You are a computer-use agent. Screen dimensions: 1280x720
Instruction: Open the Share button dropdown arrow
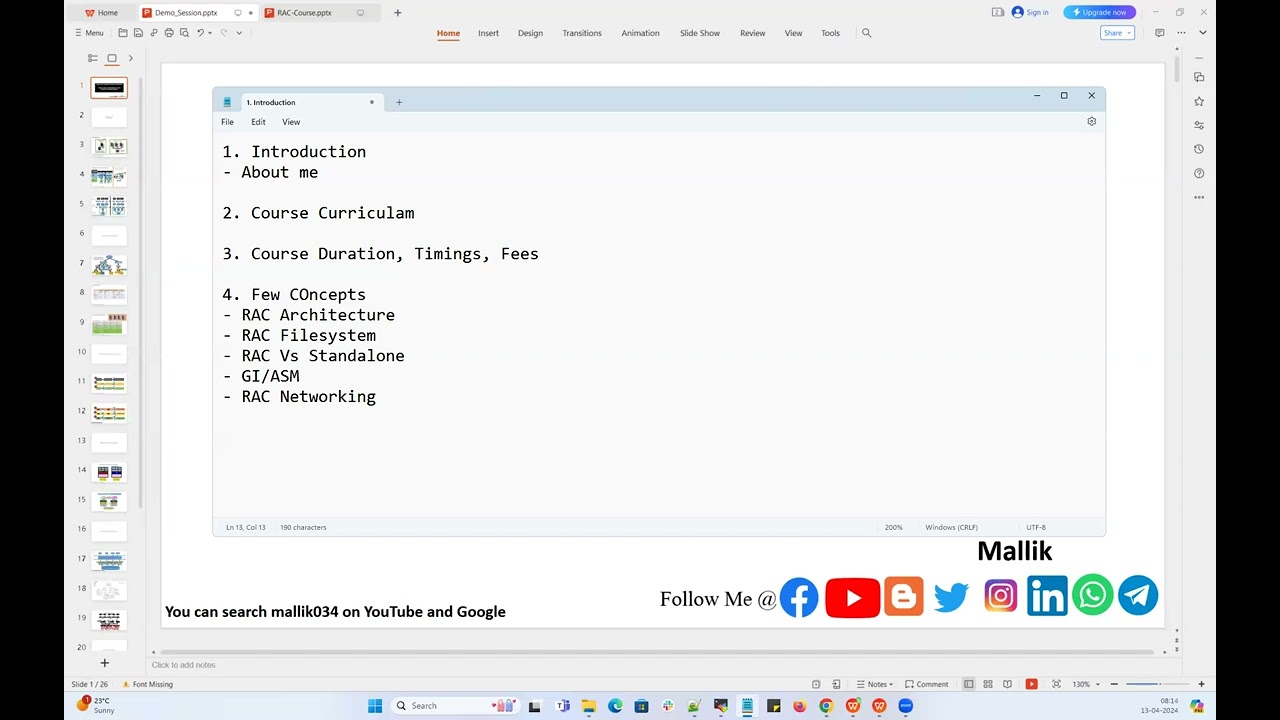[1130, 33]
